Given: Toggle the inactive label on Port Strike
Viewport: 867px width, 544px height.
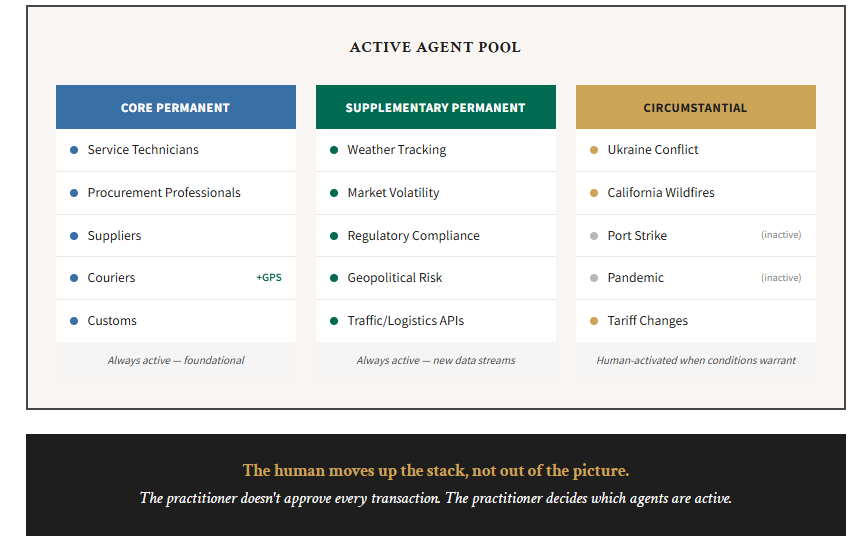Looking at the screenshot, I should pos(781,236).
